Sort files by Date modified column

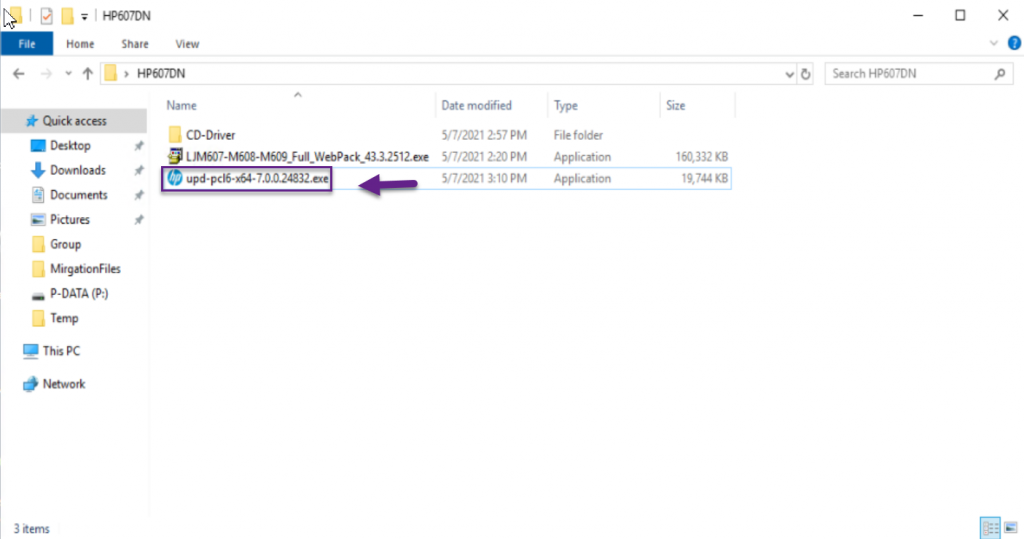click(476, 105)
